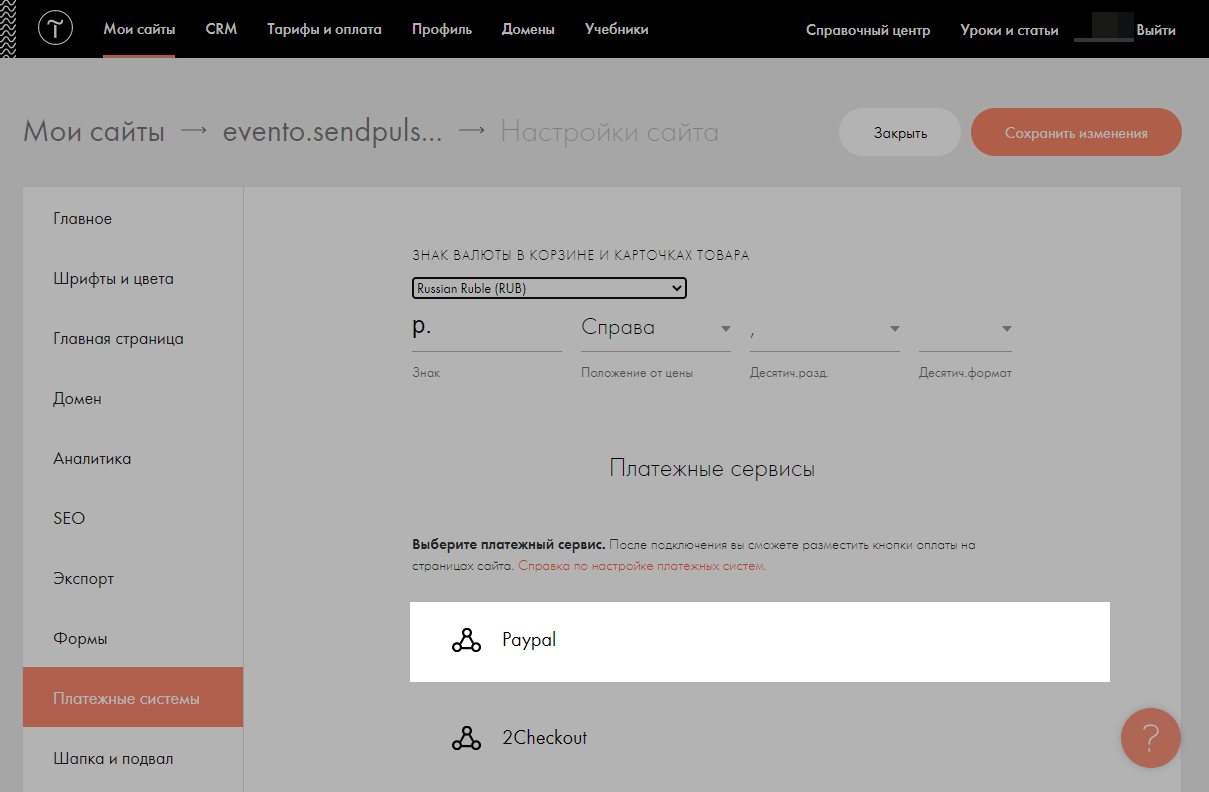Open Уроки и статьи link
Image resolution: width=1209 pixels, height=792 pixels.
click(1009, 30)
